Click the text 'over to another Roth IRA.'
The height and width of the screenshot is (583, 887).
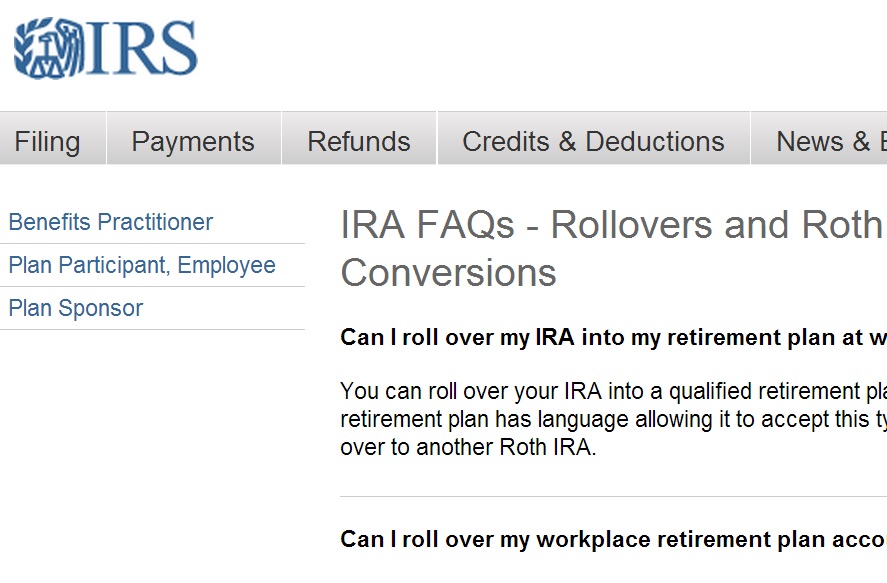pos(468,447)
